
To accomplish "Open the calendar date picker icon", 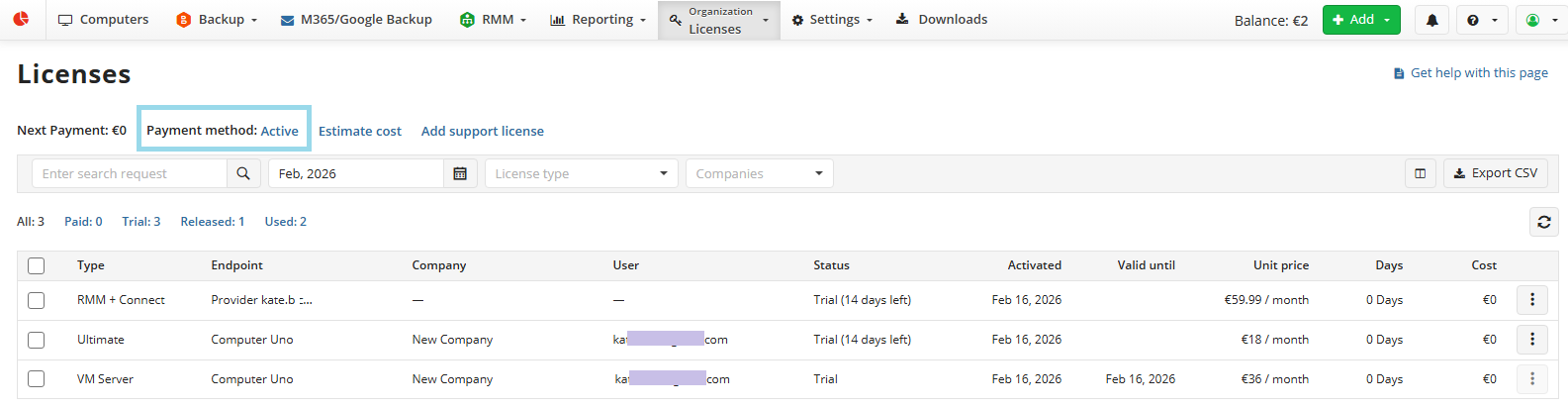I will coord(460,173).
